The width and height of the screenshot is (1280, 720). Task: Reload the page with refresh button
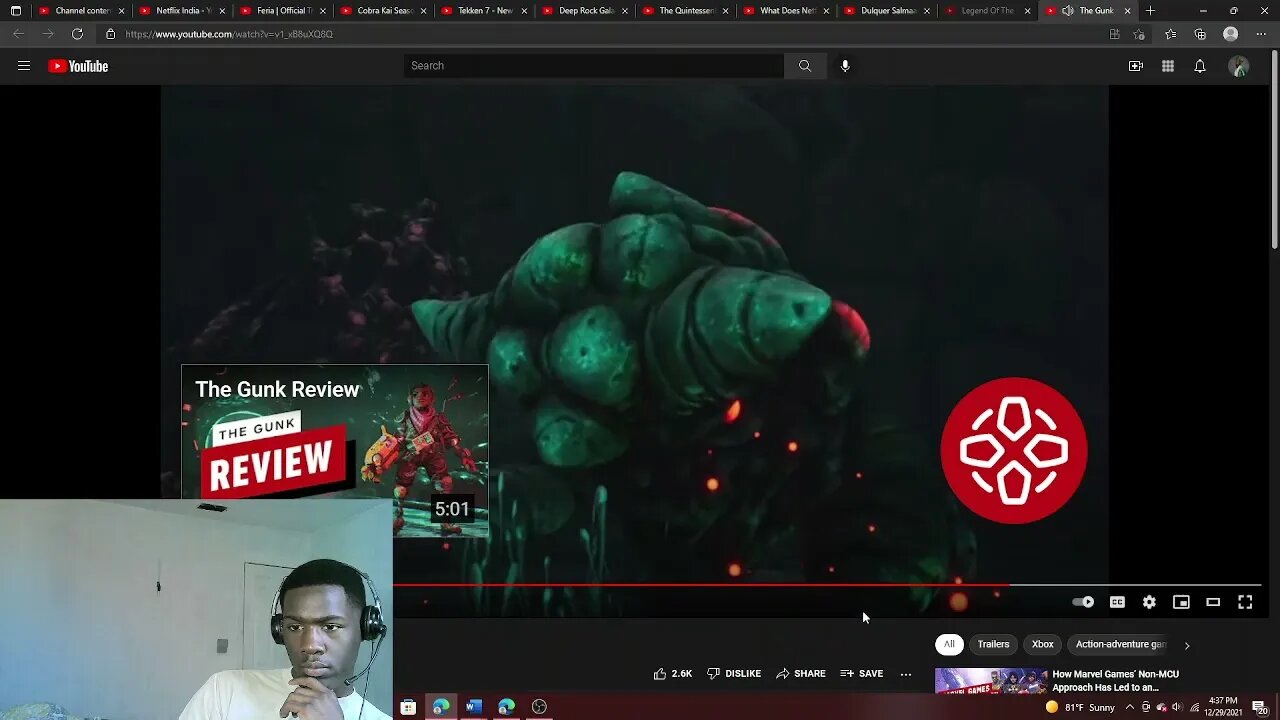pyautogui.click(x=77, y=34)
